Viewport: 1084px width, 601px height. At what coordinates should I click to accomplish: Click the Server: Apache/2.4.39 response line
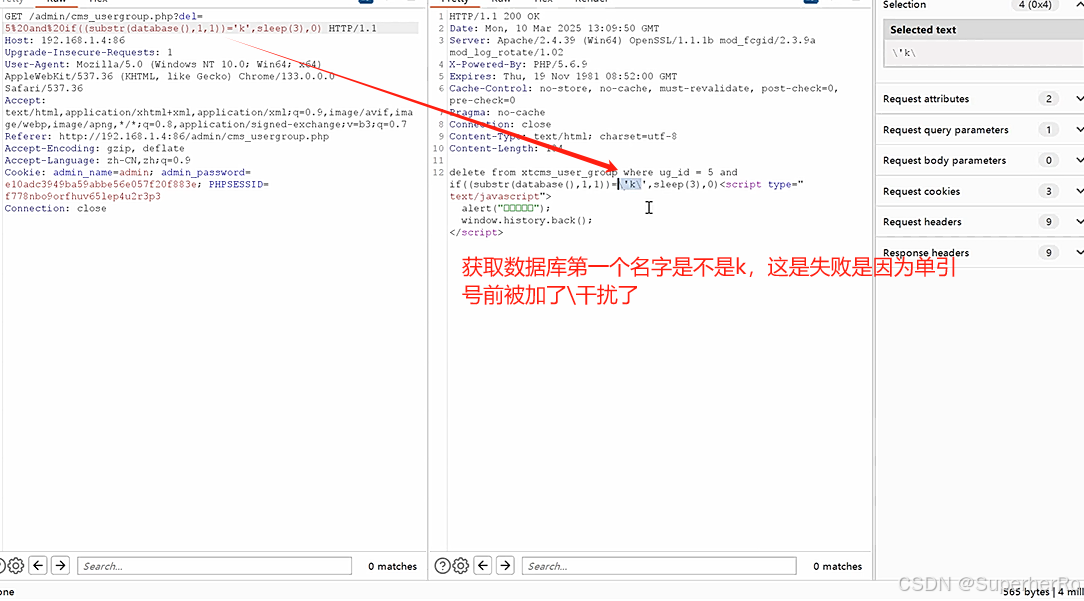(633, 40)
